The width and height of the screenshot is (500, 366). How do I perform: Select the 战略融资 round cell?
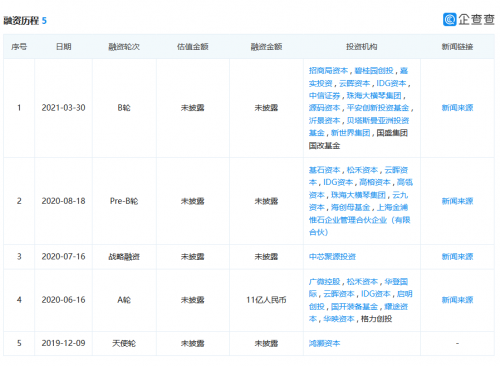click(x=124, y=257)
